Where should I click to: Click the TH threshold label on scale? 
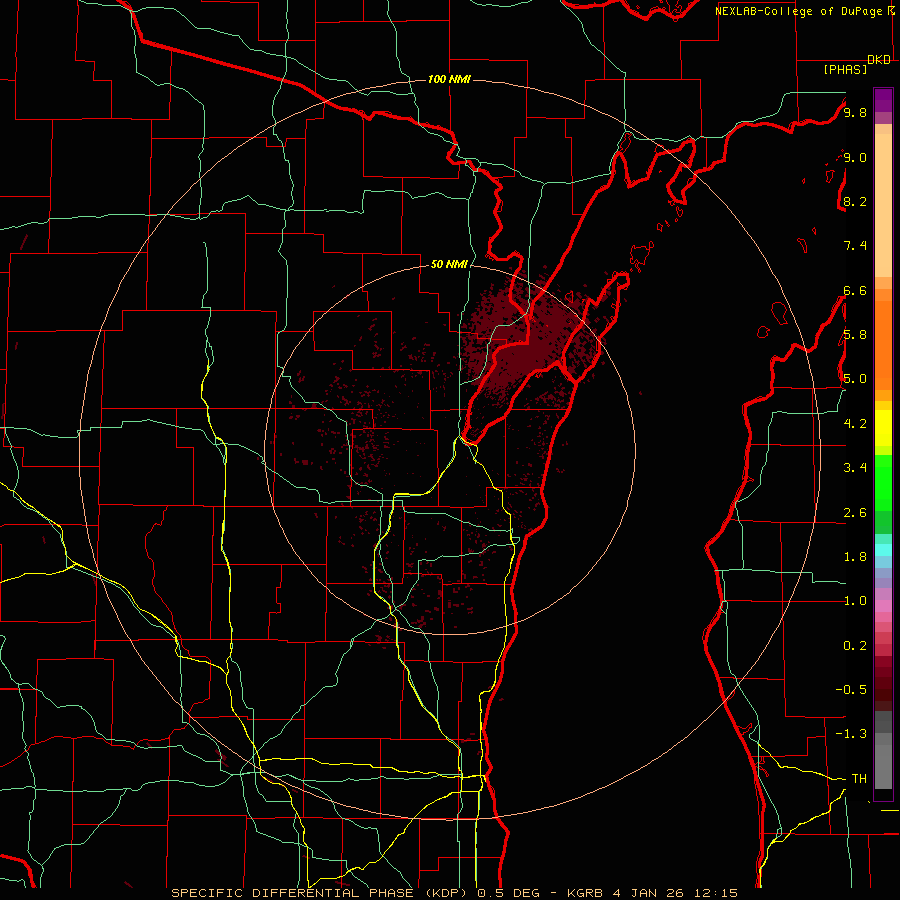(x=859, y=779)
